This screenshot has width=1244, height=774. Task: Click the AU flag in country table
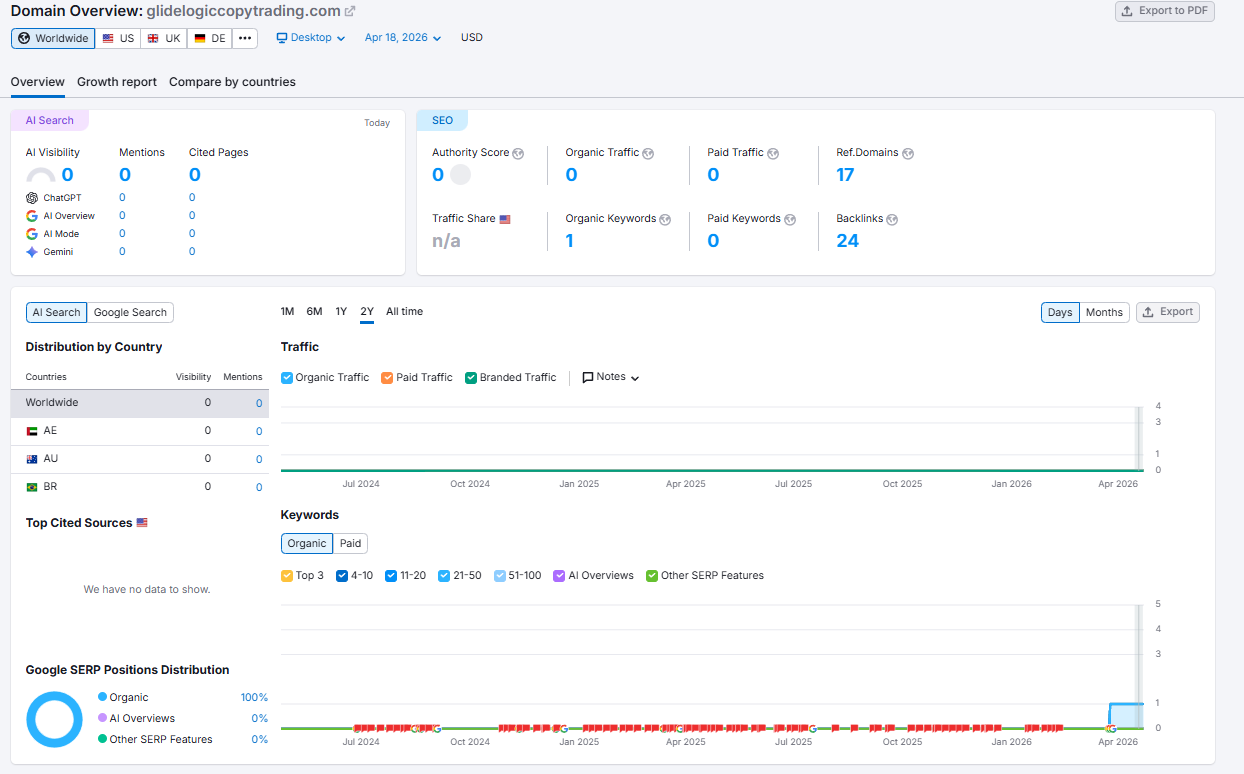tap(32, 459)
